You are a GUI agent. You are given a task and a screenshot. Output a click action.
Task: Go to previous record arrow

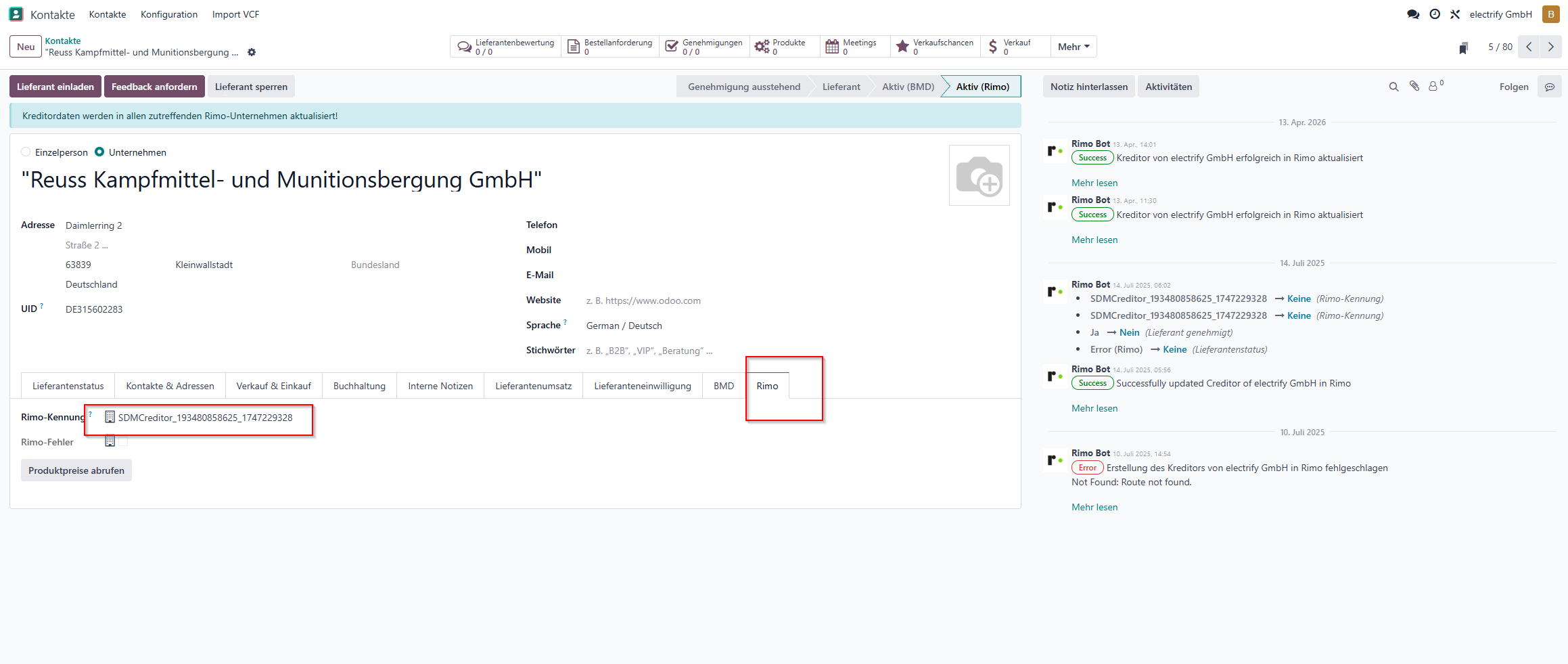(x=1529, y=47)
